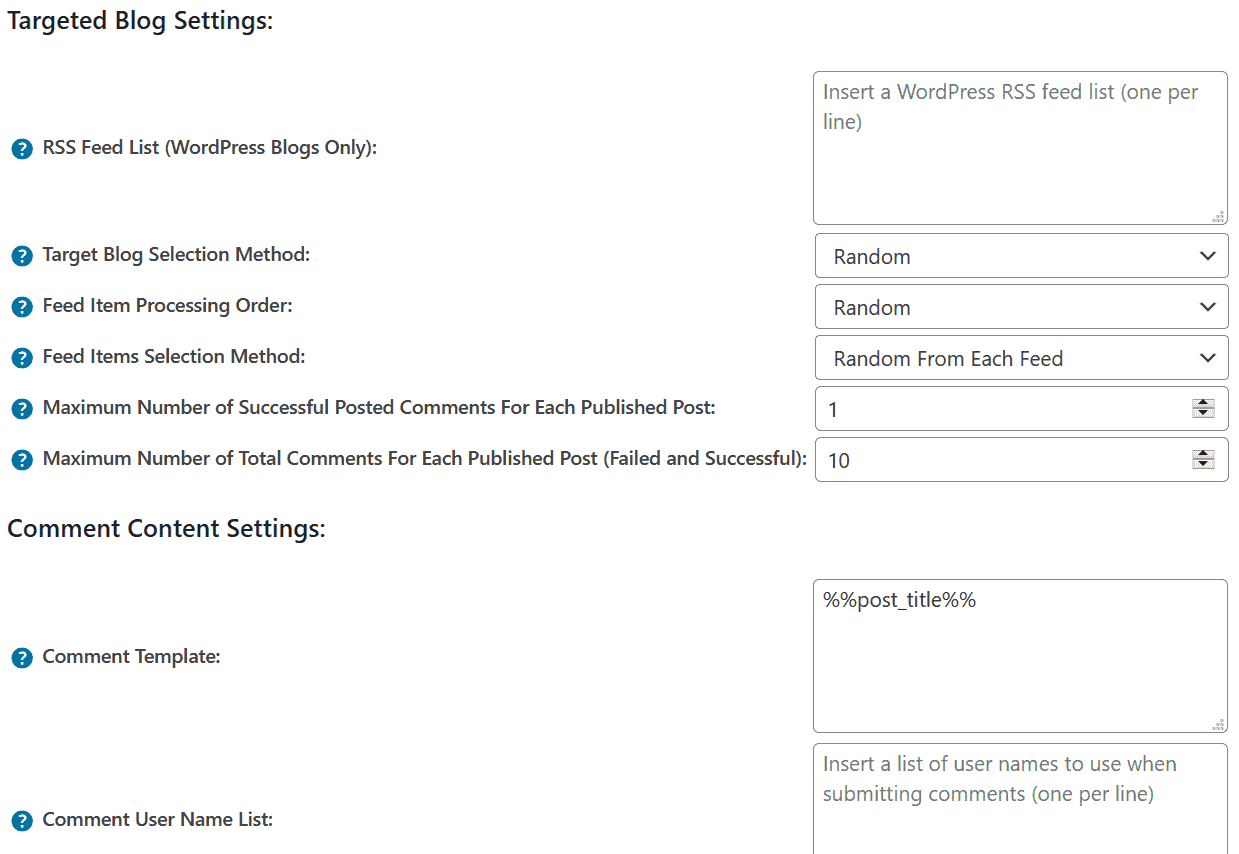Screen dimensions: 1239x854
Task: Click help icon for Target Blog Selection Method
Action: [x=22, y=256]
